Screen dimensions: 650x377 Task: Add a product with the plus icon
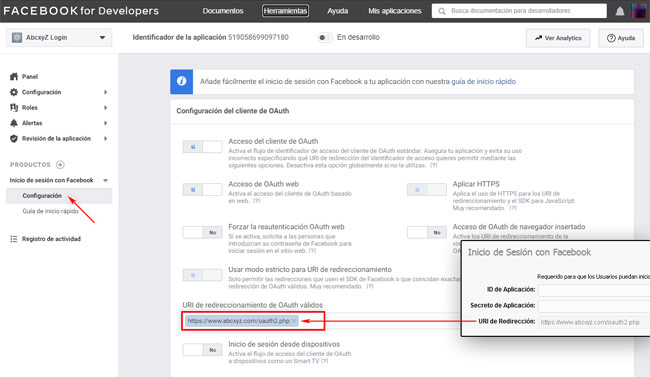click(x=60, y=165)
